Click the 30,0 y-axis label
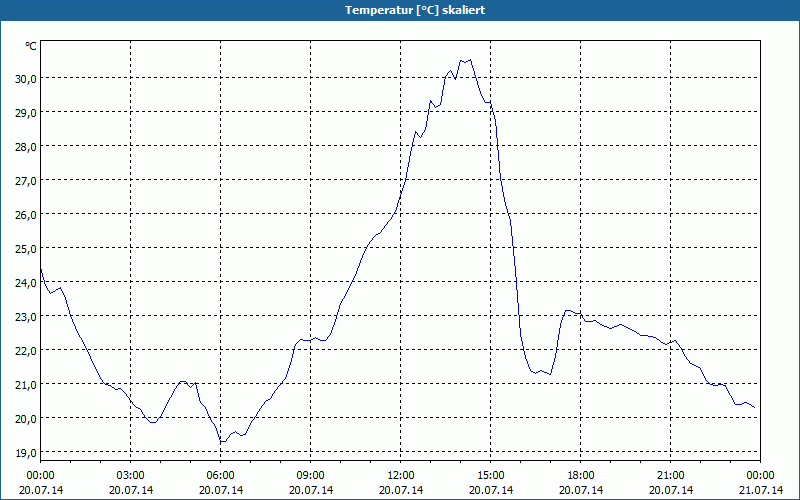The height and width of the screenshot is (500, 800). click(x=26, y=78)
